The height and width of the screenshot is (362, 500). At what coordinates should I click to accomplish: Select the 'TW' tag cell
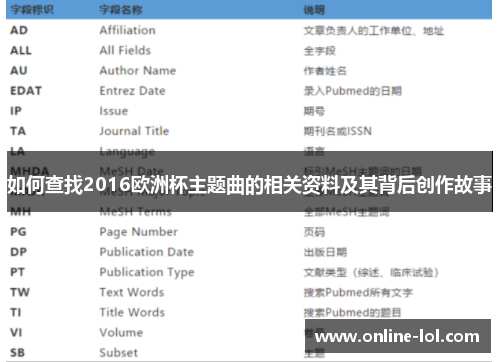[x=20, y=292]
